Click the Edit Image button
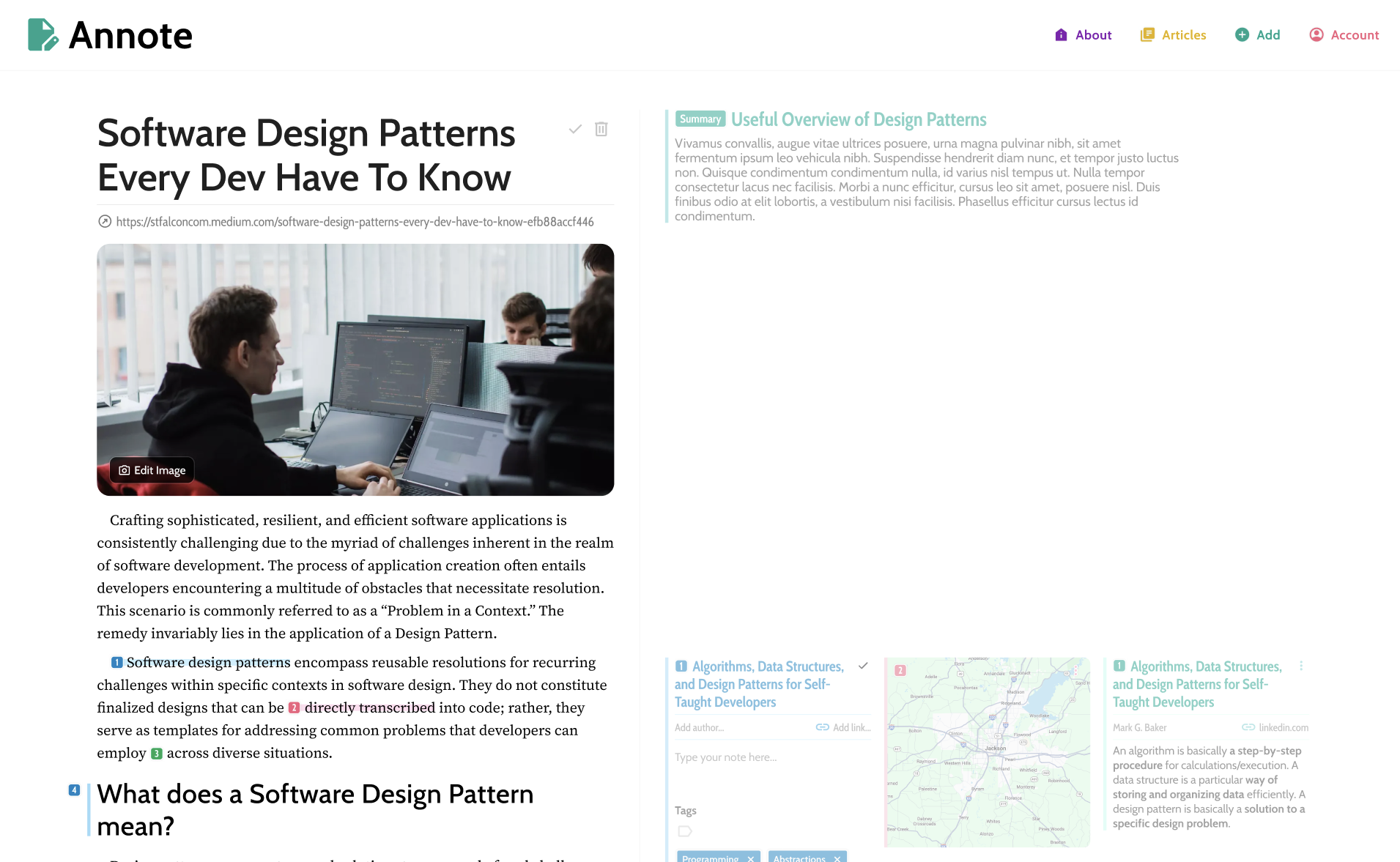 [152, 470]
